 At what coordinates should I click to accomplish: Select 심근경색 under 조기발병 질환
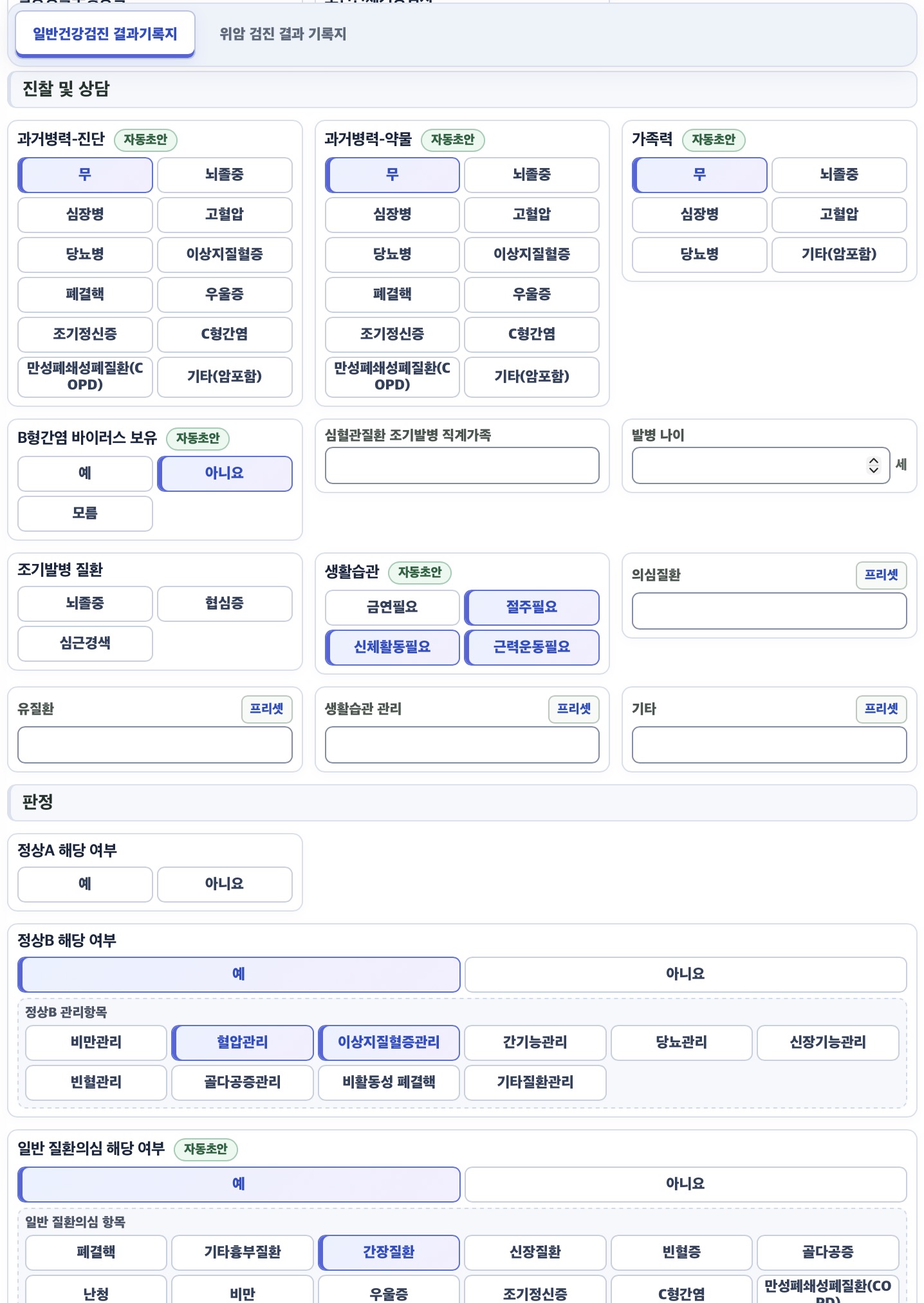point(85,644)
